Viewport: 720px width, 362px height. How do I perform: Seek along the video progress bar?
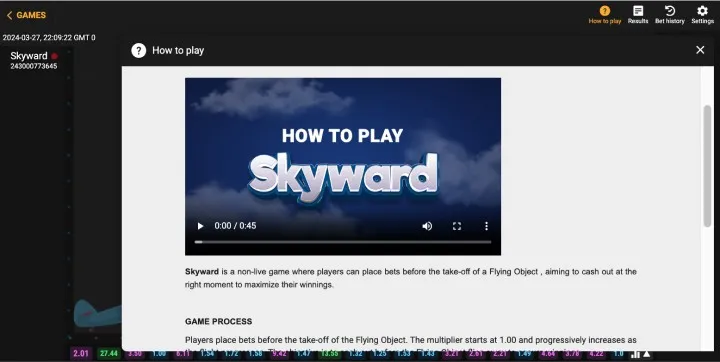[343, 242]
